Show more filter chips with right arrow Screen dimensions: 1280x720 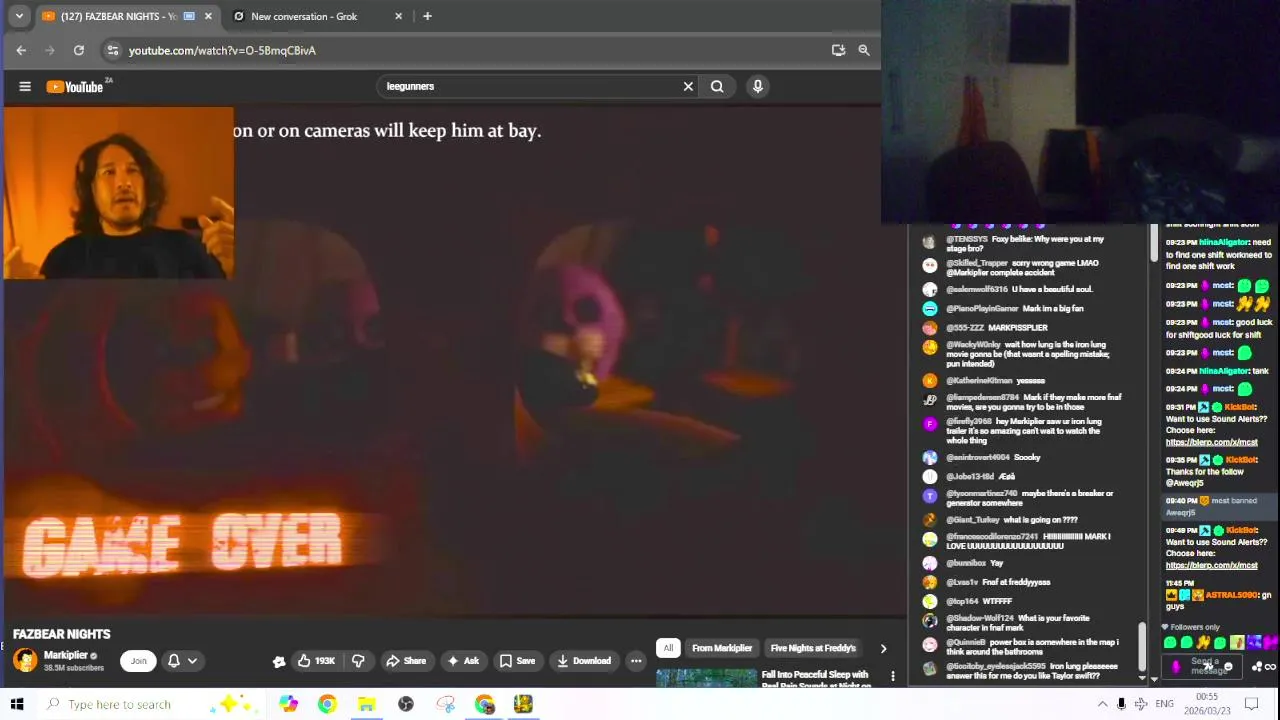tap(883, 648)
